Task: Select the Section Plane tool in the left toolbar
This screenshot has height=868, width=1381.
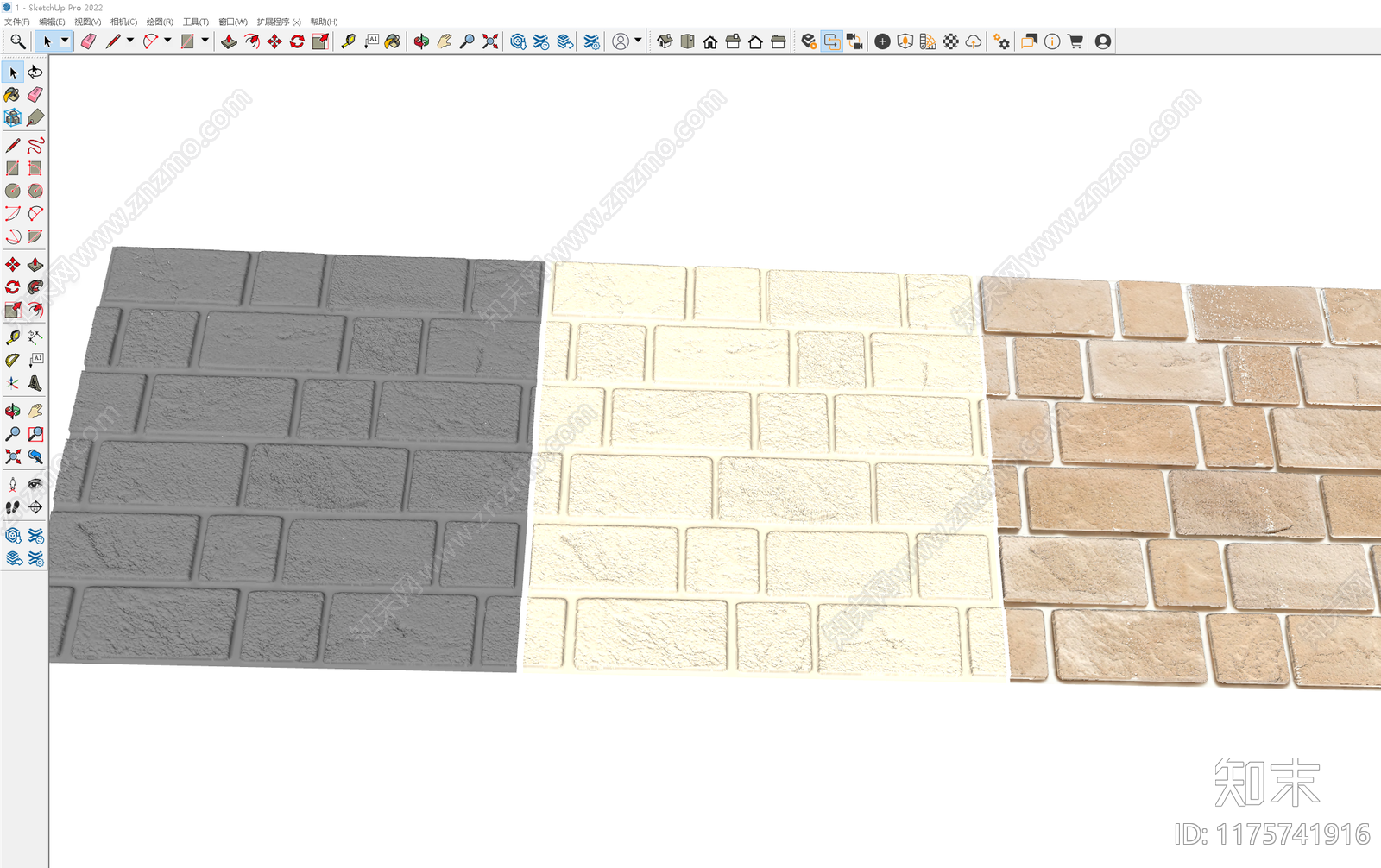Action: 35,507
